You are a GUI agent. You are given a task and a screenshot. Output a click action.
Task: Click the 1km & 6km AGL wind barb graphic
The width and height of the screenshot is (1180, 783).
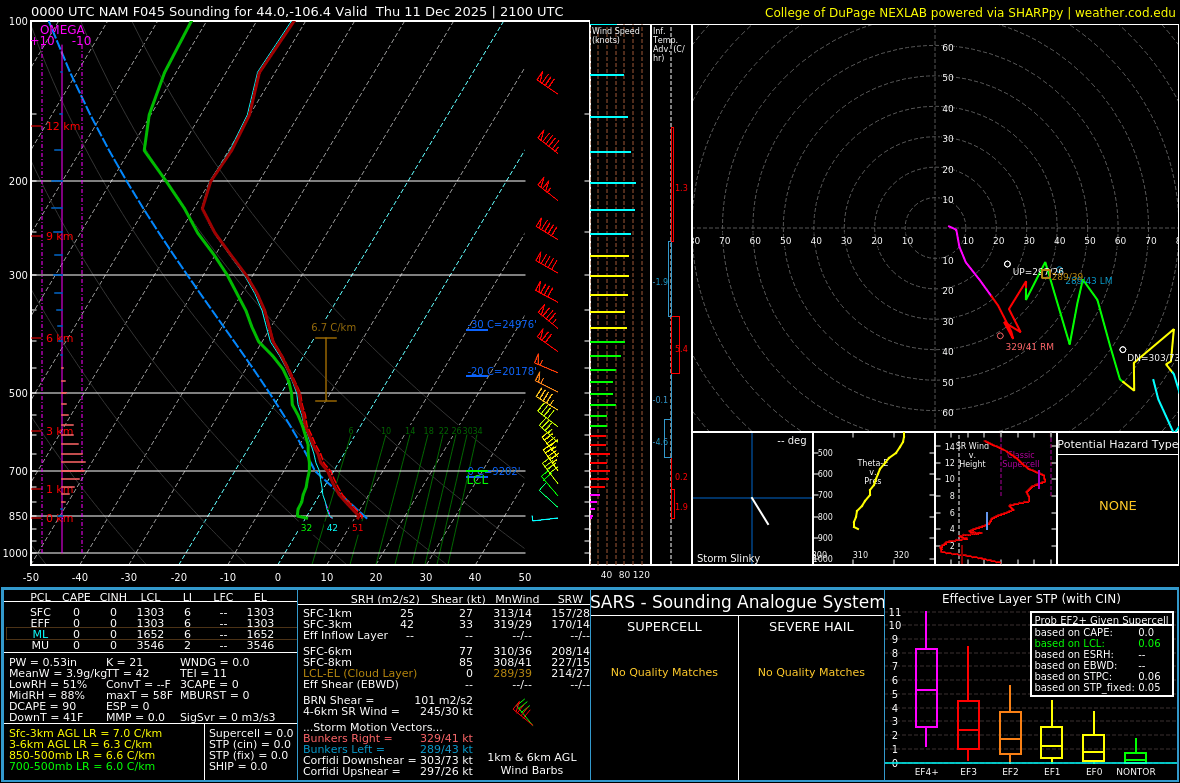point(523,711)
